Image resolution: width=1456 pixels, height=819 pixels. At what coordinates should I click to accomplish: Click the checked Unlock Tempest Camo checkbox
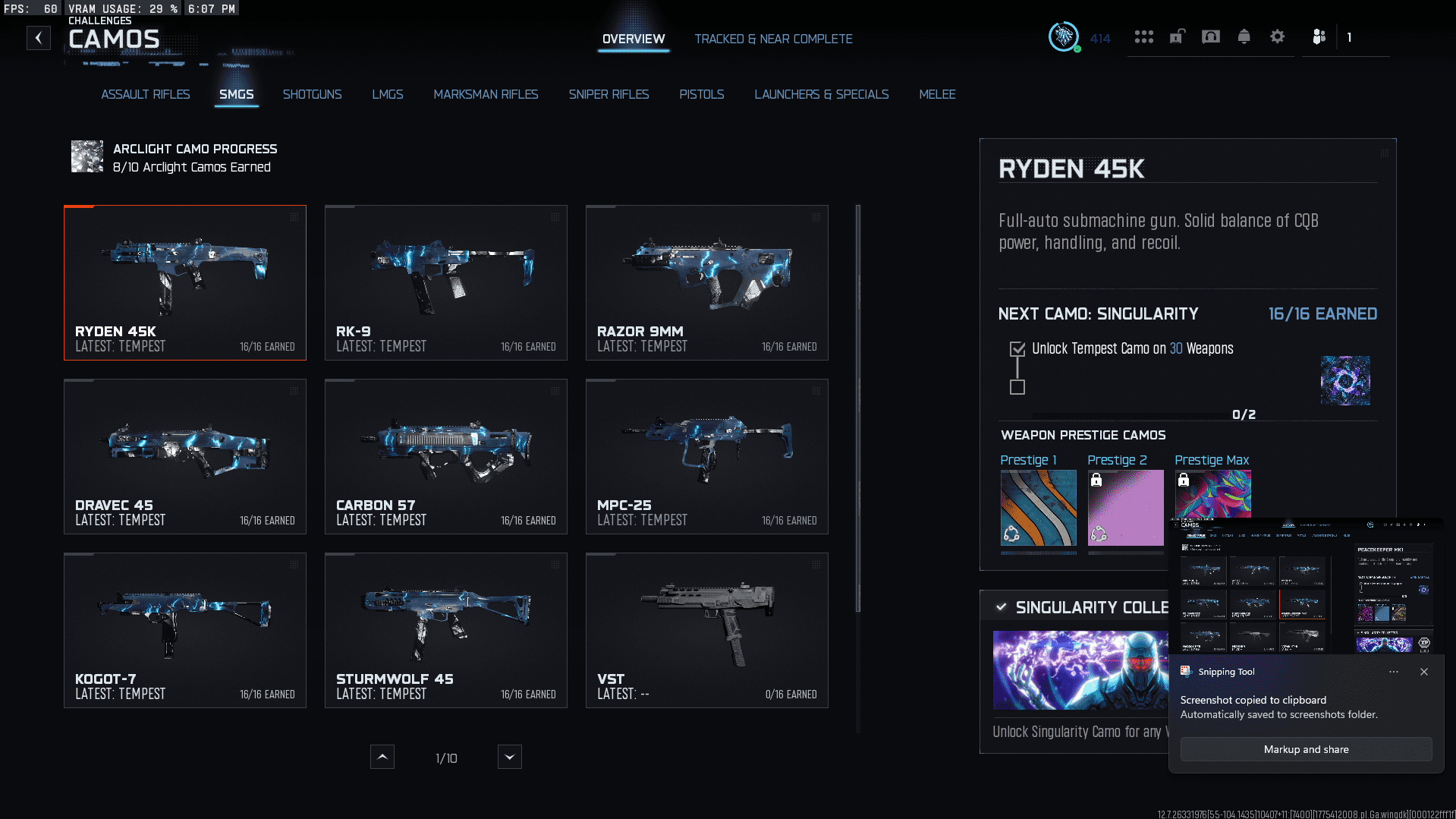1017,349
